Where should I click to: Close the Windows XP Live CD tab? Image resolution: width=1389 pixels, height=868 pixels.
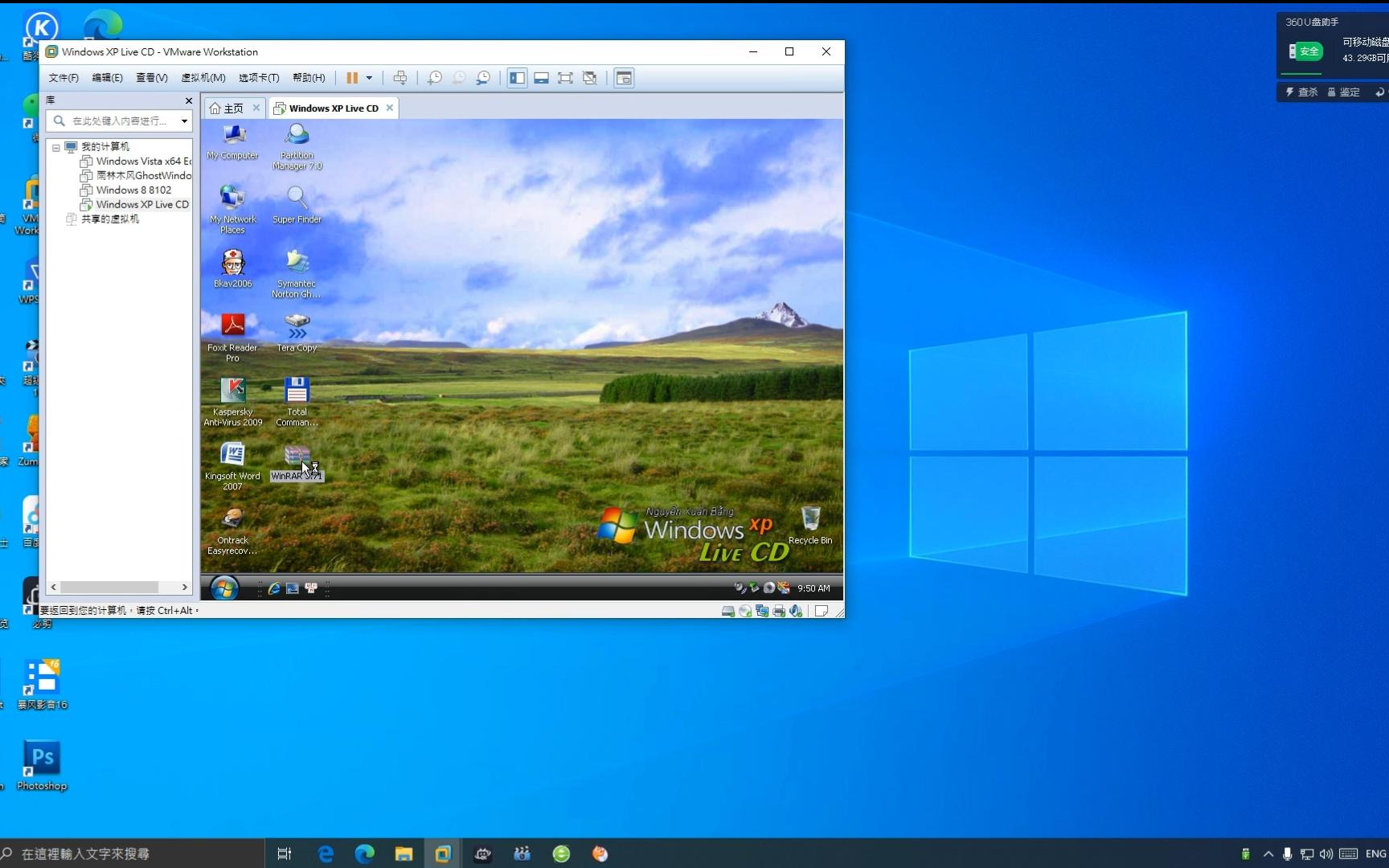click(390, 108)
